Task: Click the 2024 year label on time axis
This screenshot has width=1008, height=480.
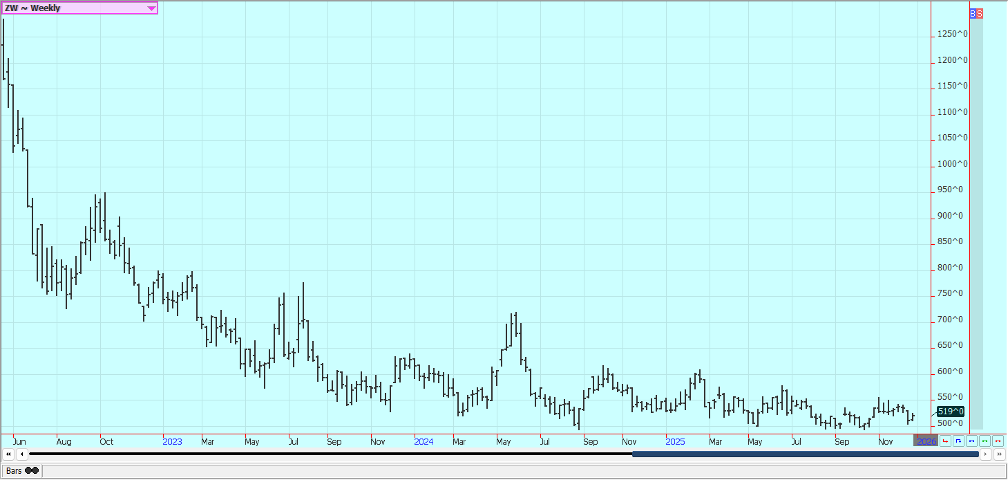Action: click(423, 440)
